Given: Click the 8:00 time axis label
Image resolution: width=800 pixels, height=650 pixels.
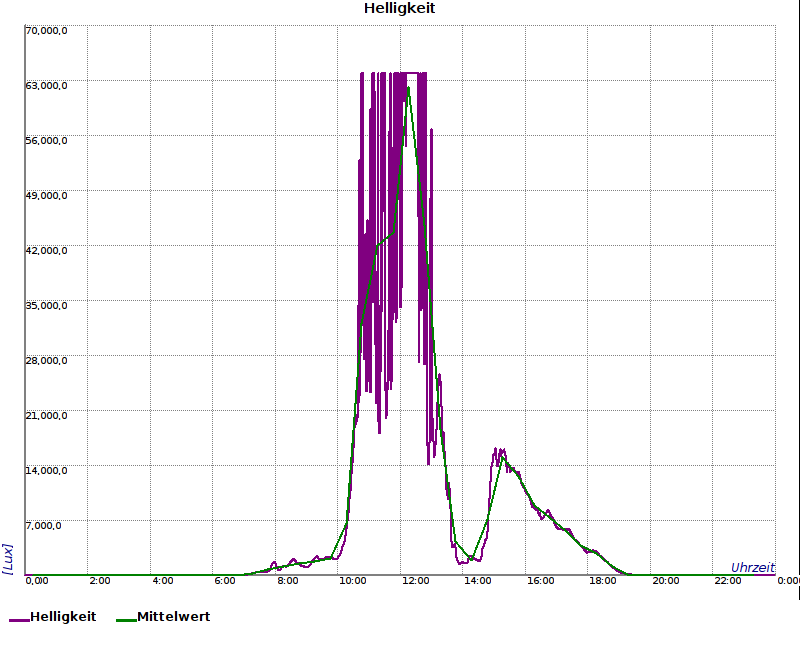Looking at the screenshot, I should pyautogui.click(x=288, y=581).
